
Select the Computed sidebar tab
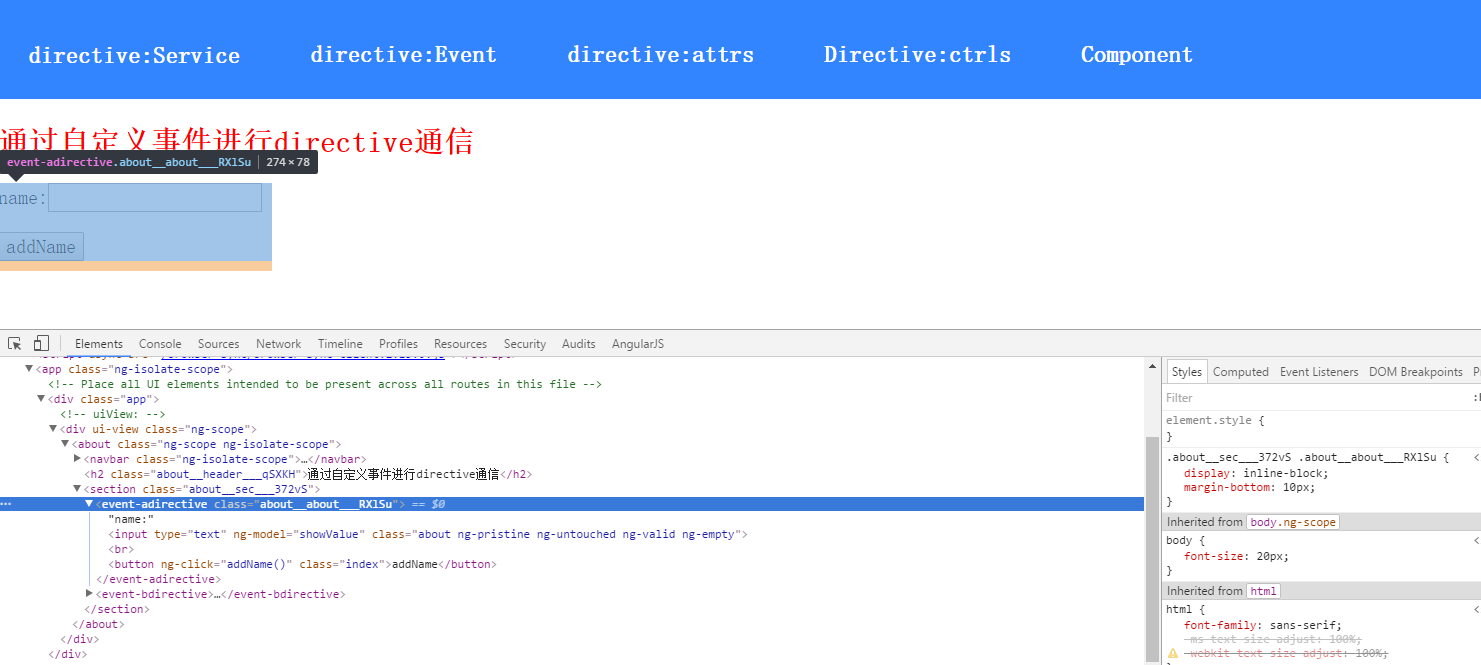coord(1240,372)
